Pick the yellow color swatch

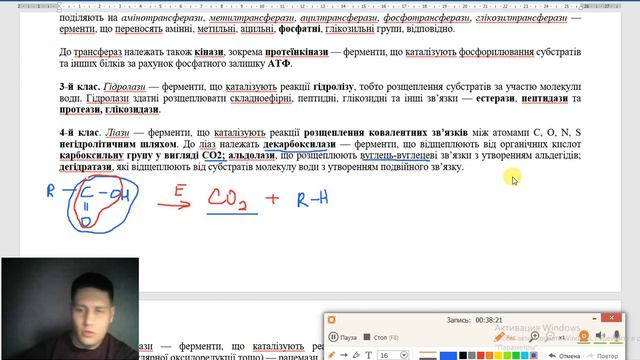click(x=498, y=356)
